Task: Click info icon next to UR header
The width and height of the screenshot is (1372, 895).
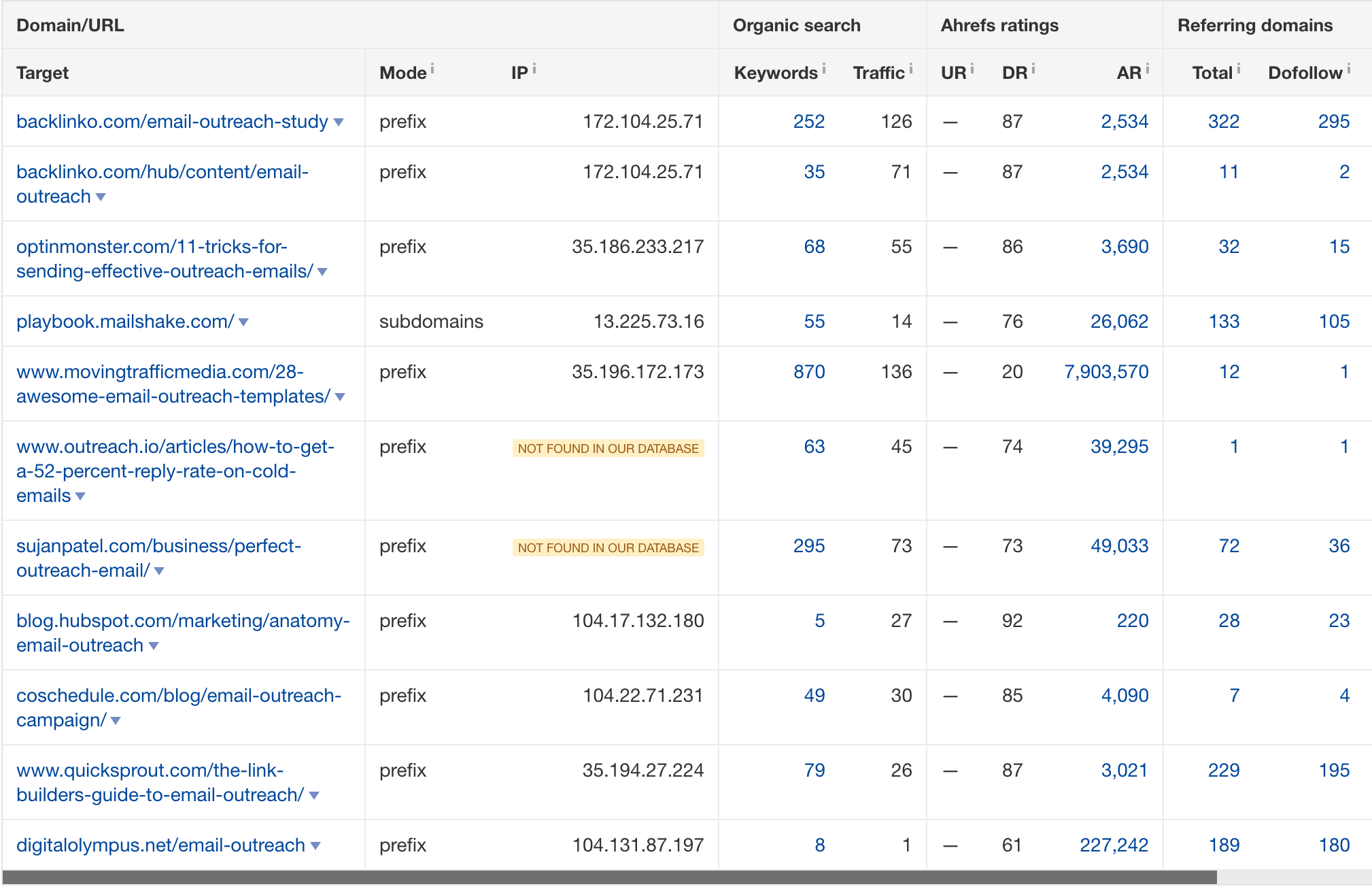Action: tap(972, 69)
